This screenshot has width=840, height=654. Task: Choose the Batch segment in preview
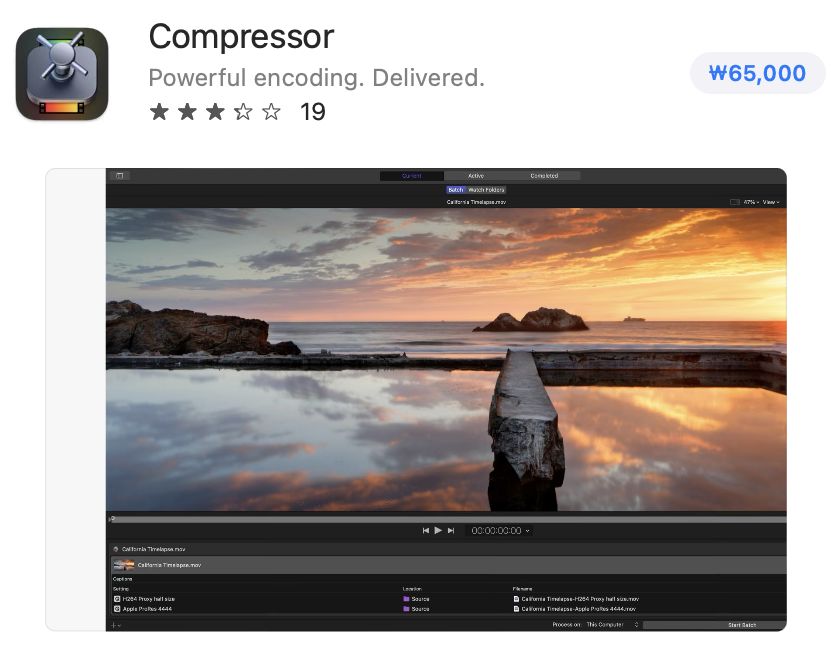[455, 190]
